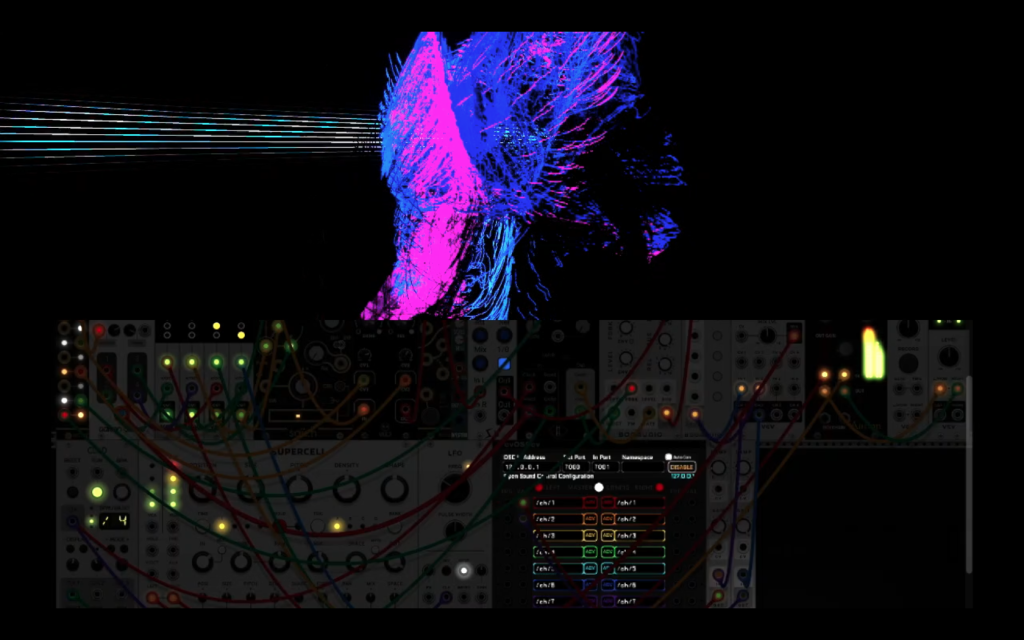Open right ADV settings for yellow /ch/3
1024x640 pixels.
(607, 536)
